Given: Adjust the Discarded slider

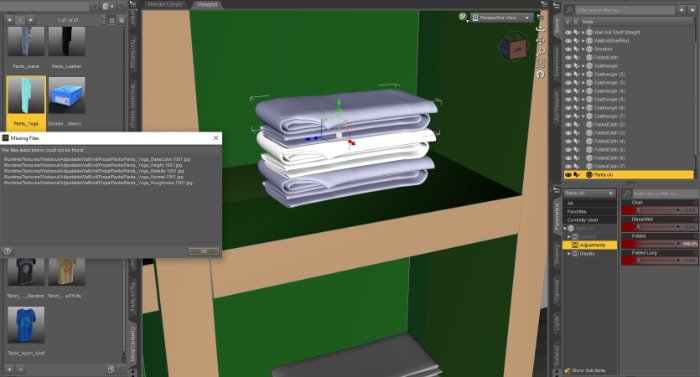Looking at the screenshot, I should point(657,227).
